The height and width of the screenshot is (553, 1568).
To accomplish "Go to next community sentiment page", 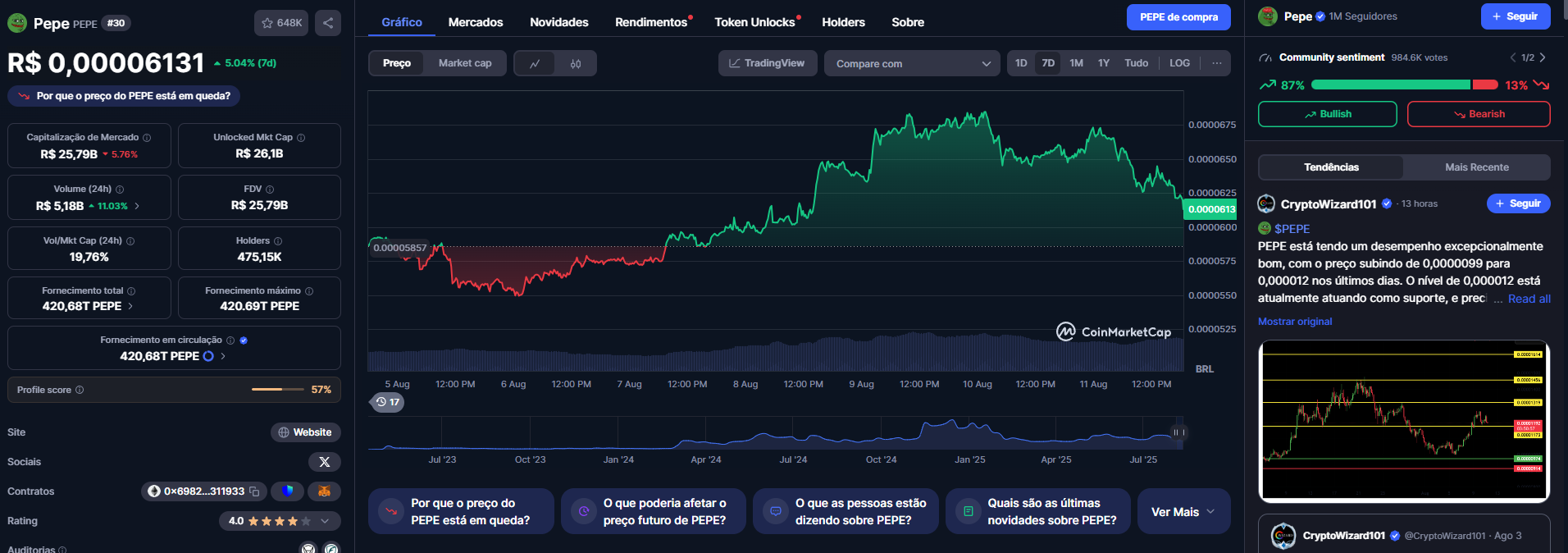I will click(x=1543, y=57).
